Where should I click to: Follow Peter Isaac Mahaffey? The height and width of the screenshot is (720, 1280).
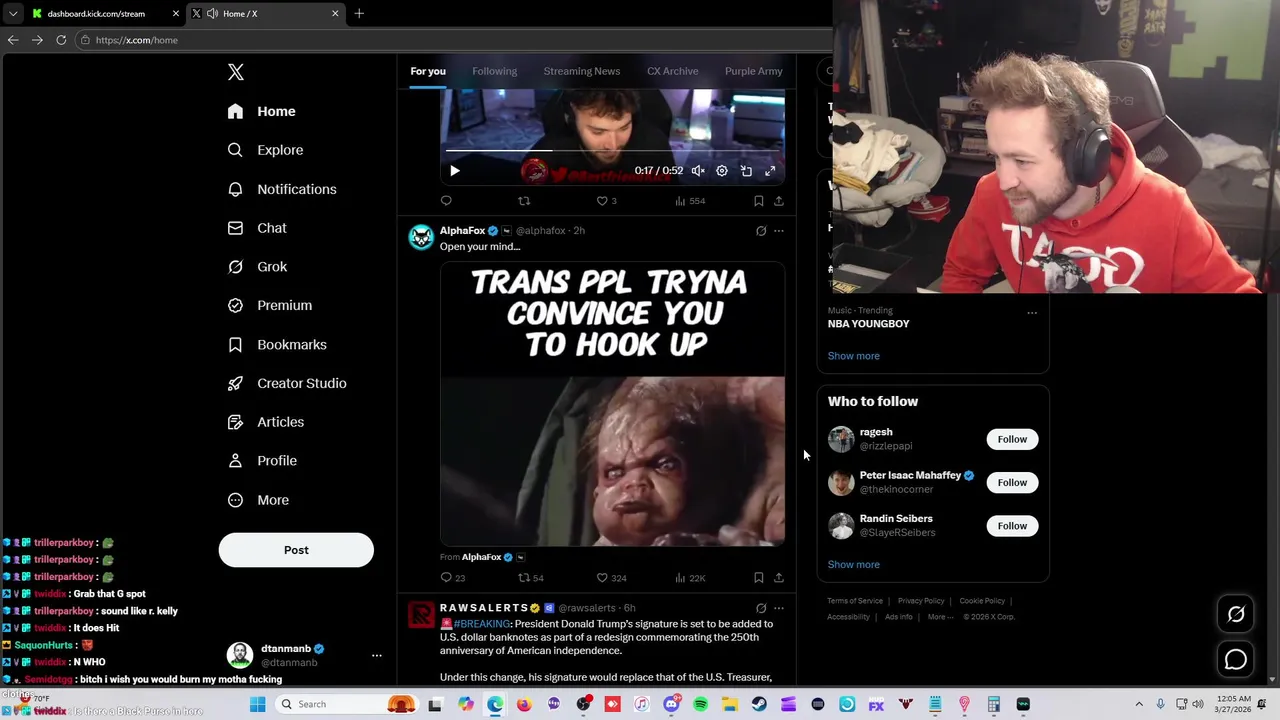[x=1012, y=482]
